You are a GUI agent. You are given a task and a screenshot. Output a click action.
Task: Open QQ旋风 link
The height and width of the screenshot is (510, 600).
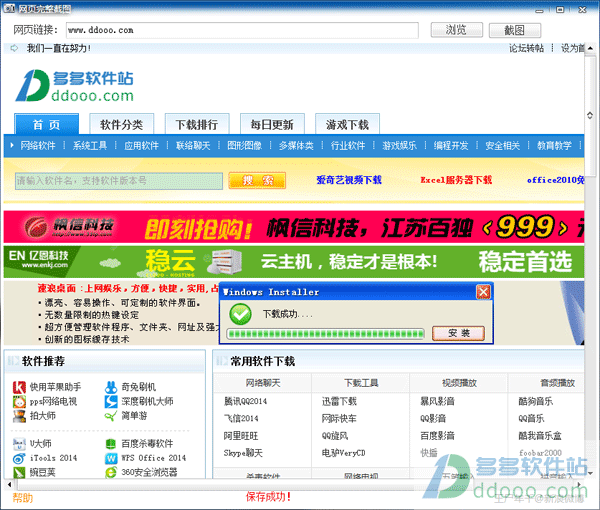335,436
